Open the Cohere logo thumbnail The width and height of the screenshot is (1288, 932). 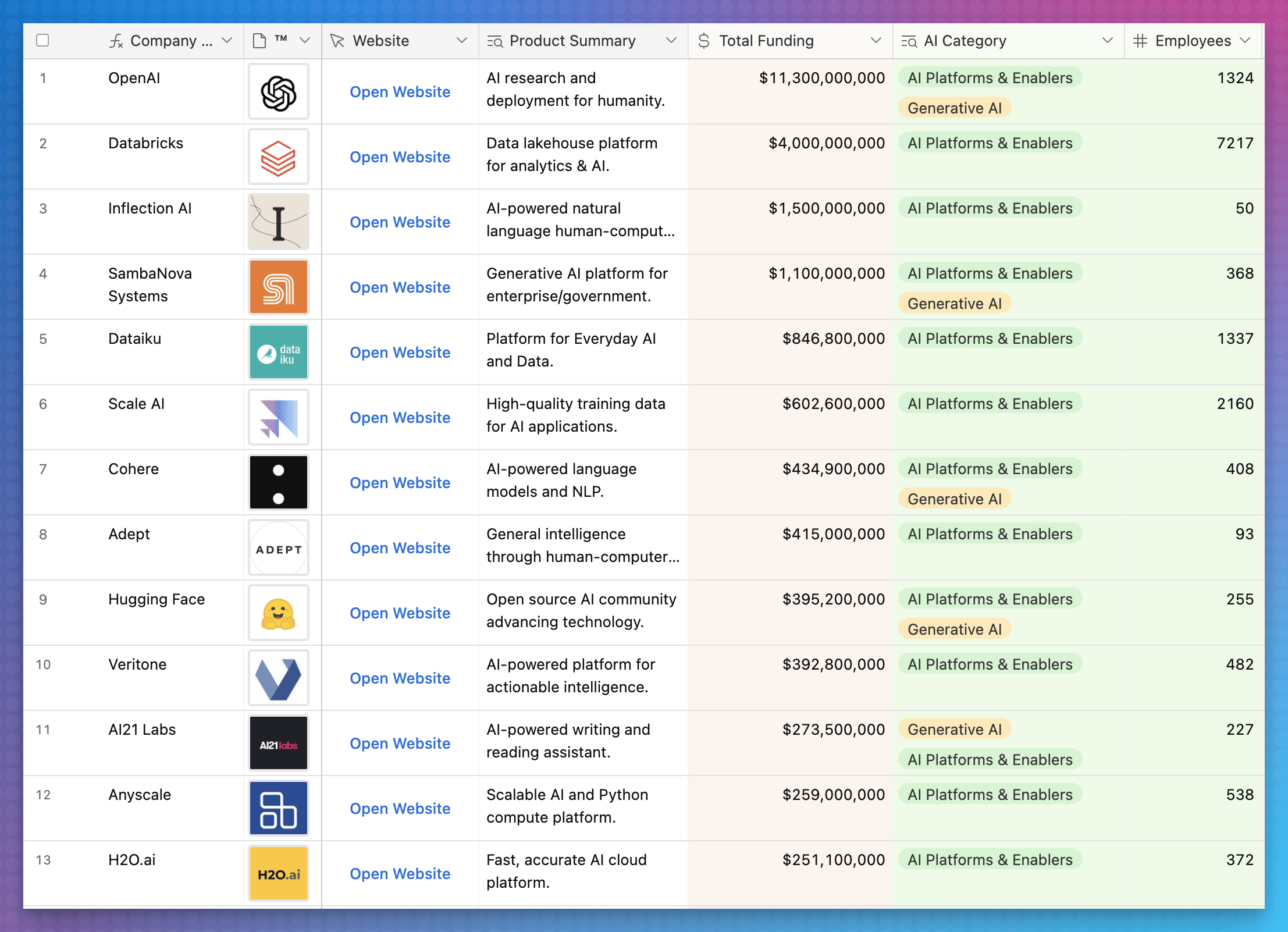click(279, 483)
